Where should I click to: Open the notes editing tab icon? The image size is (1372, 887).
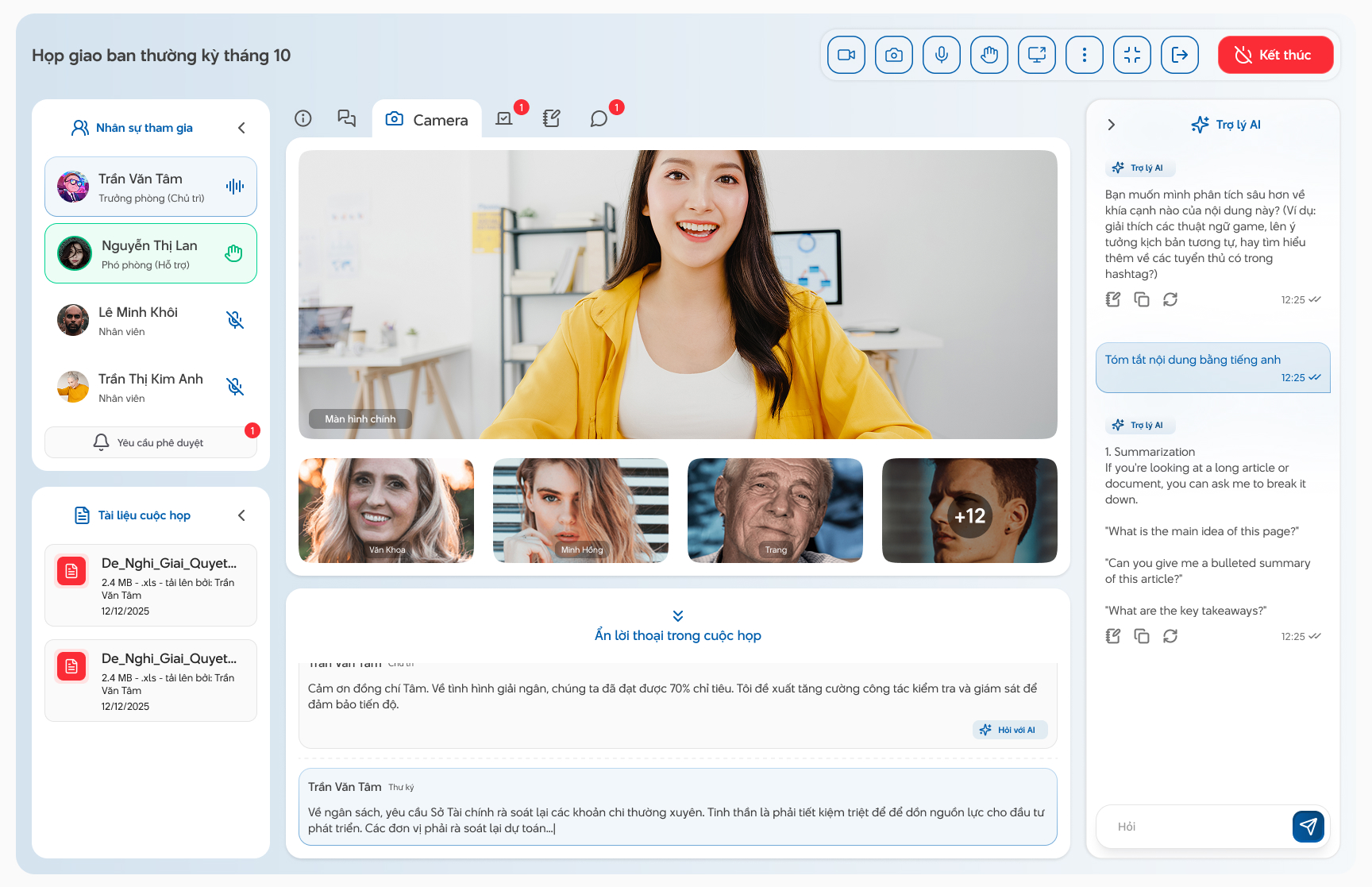click(x=552, y=118)
